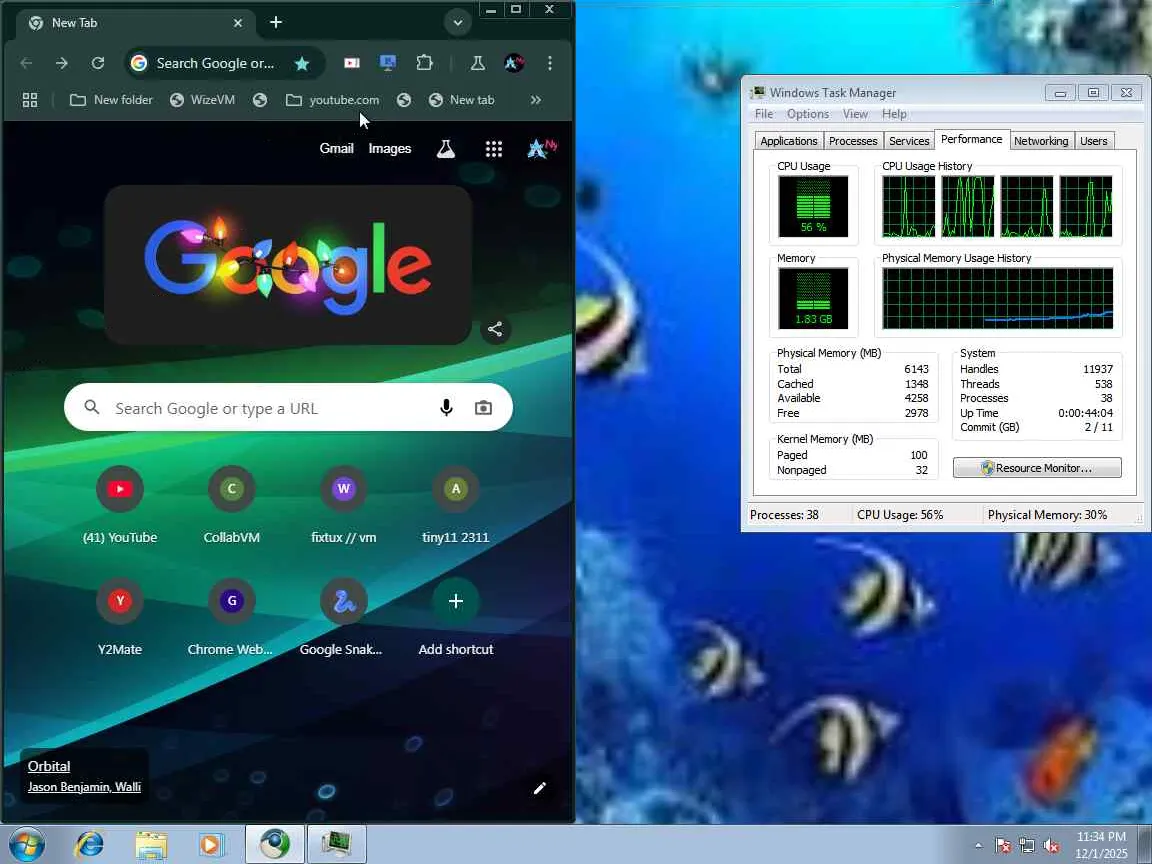Share the Google holiday lights doodle
Image resolution: width=1152 pixels, height=864 pixels.
[x=495, y=329]
